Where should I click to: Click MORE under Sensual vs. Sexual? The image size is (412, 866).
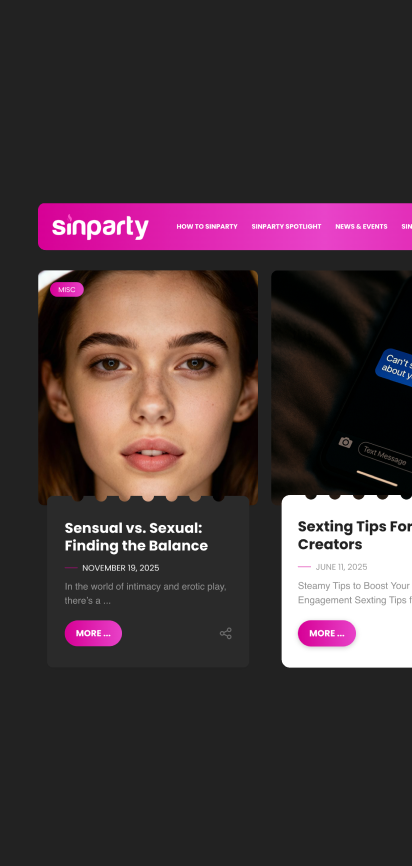pos(93,633)
